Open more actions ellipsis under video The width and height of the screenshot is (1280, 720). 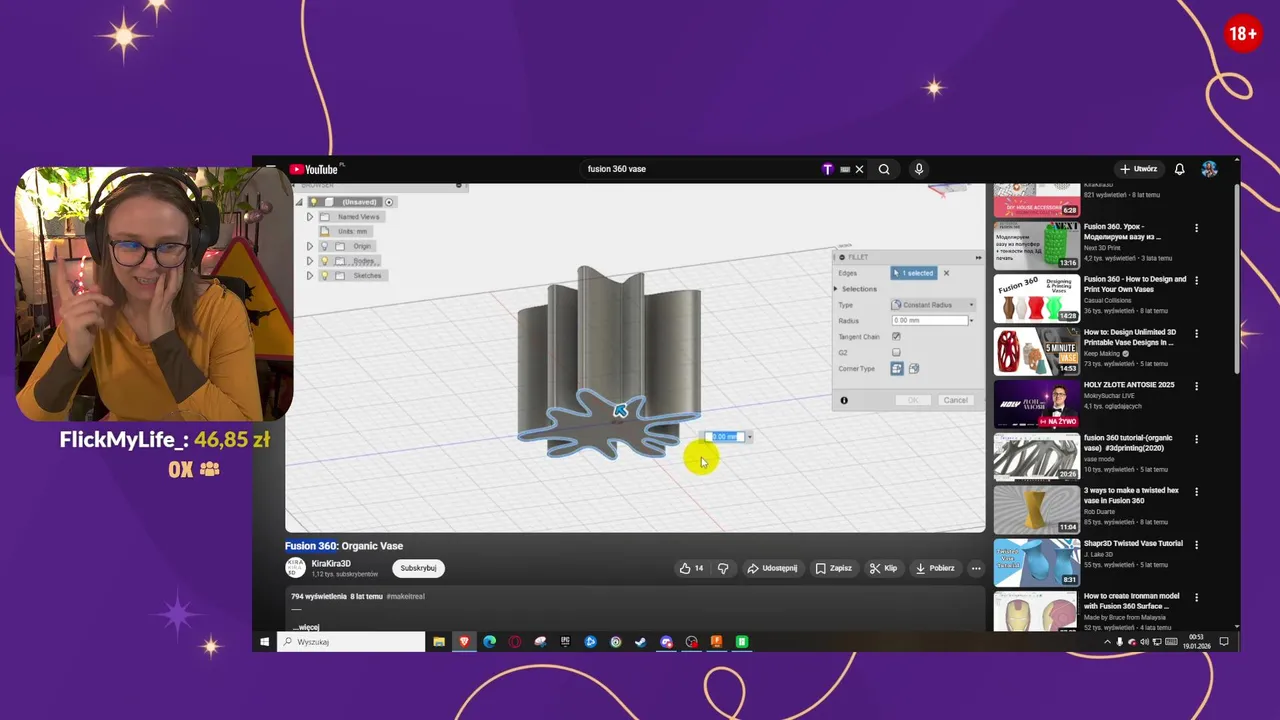click(x=976, y=568)
